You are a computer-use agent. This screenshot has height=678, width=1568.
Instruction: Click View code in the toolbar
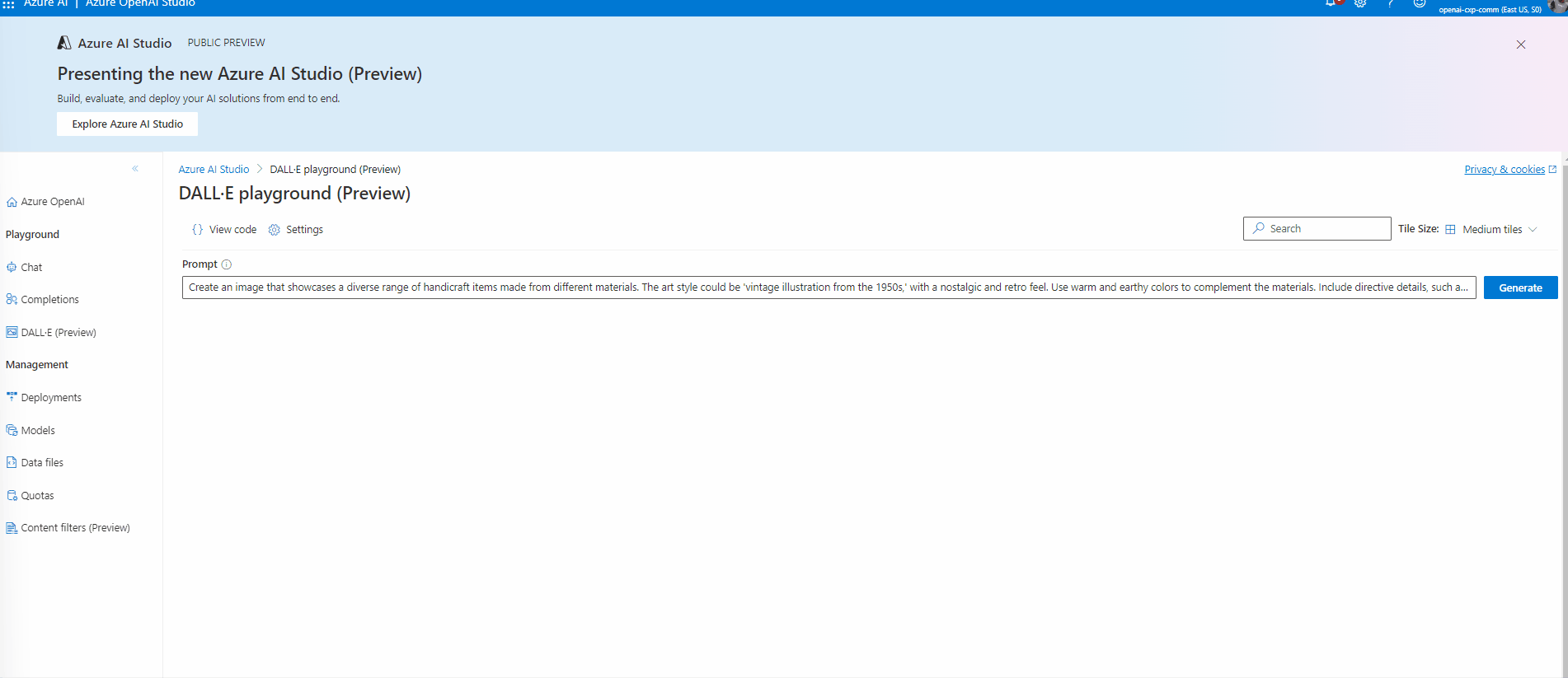coord(224,230)
